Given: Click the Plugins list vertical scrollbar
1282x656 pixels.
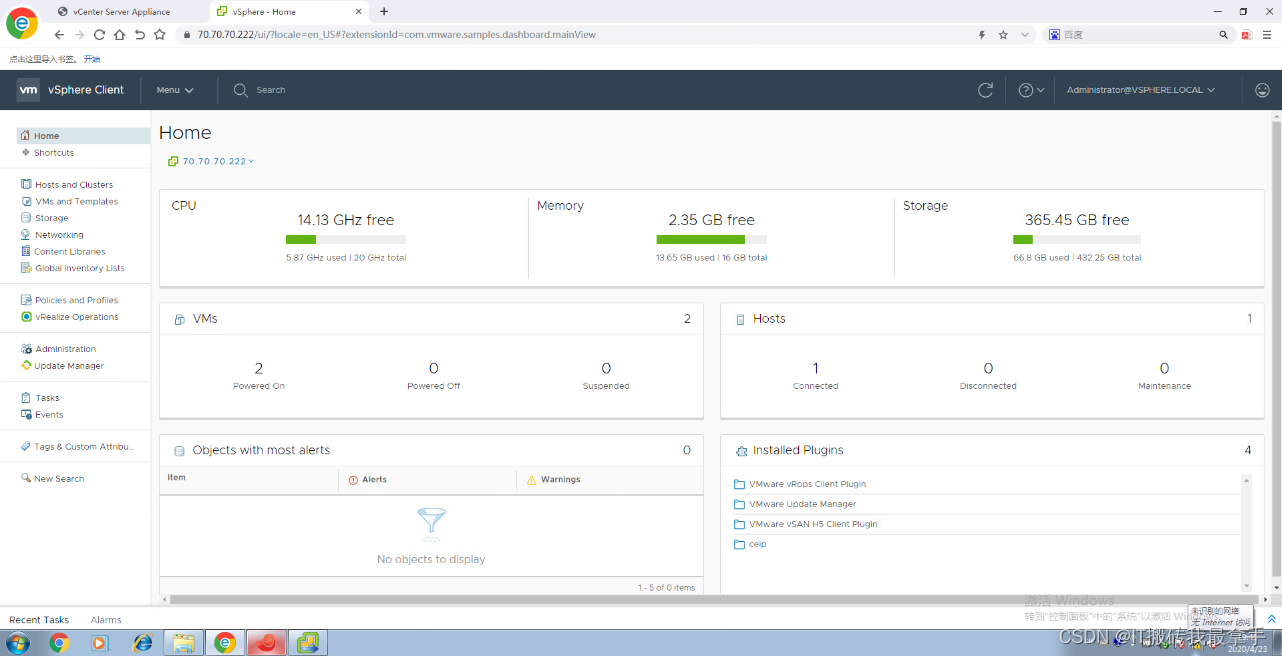Looking at the screenshot, I should [x=1247, y=533].
